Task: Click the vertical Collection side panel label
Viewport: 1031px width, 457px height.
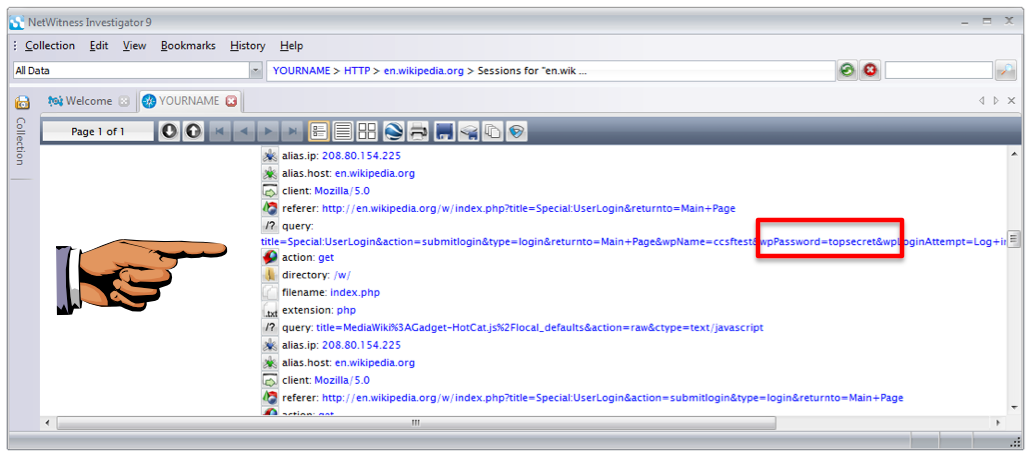Action: [x=20, y=141]
